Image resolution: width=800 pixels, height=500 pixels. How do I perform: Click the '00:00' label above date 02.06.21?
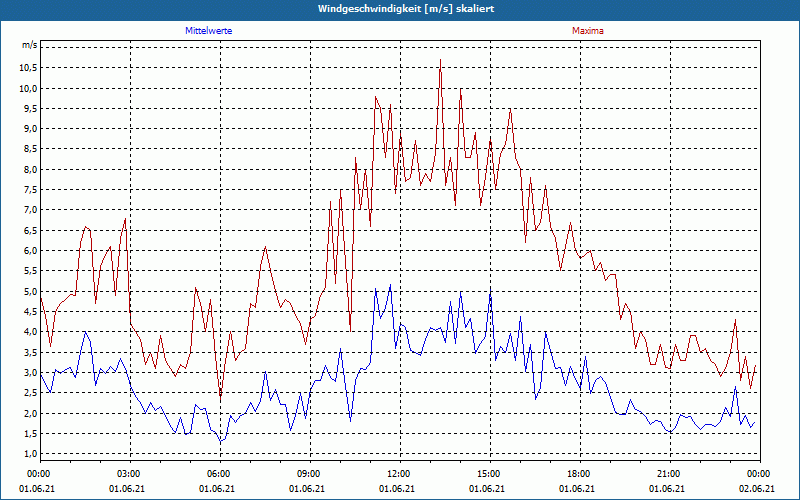[760, 474]
